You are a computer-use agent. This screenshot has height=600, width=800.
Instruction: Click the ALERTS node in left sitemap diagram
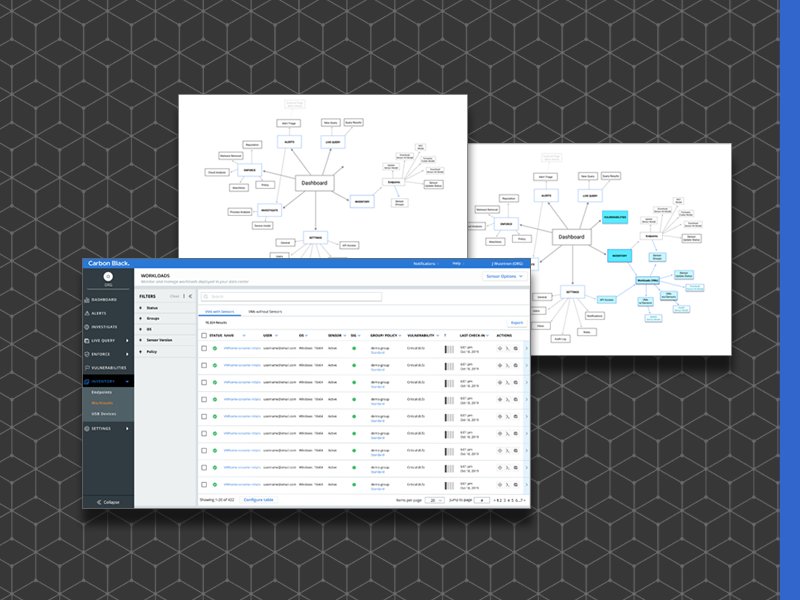click(289, 142)
